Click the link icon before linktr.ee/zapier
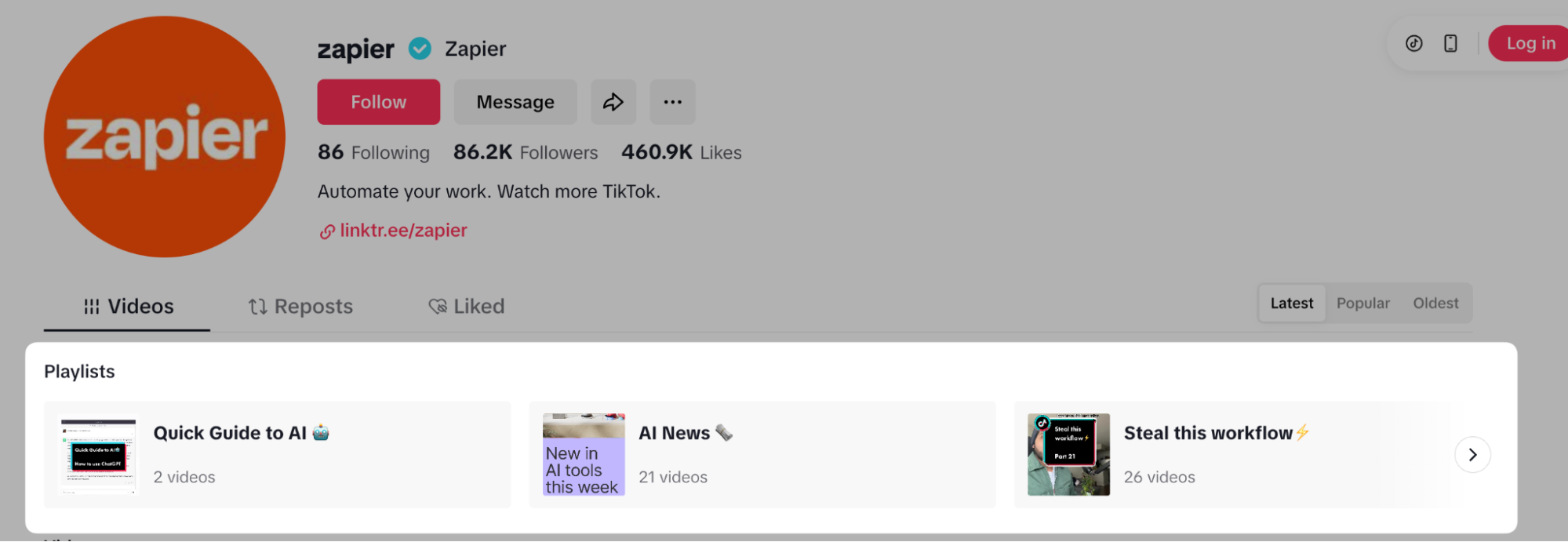 pos(327,231)
